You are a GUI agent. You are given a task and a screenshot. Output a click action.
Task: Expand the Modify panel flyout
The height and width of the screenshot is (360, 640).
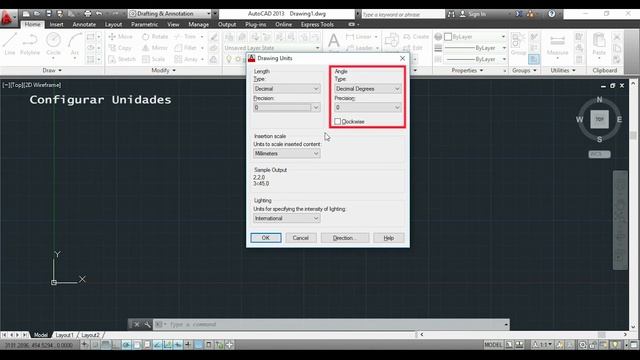pyautogui.click(x=163, y=71)
